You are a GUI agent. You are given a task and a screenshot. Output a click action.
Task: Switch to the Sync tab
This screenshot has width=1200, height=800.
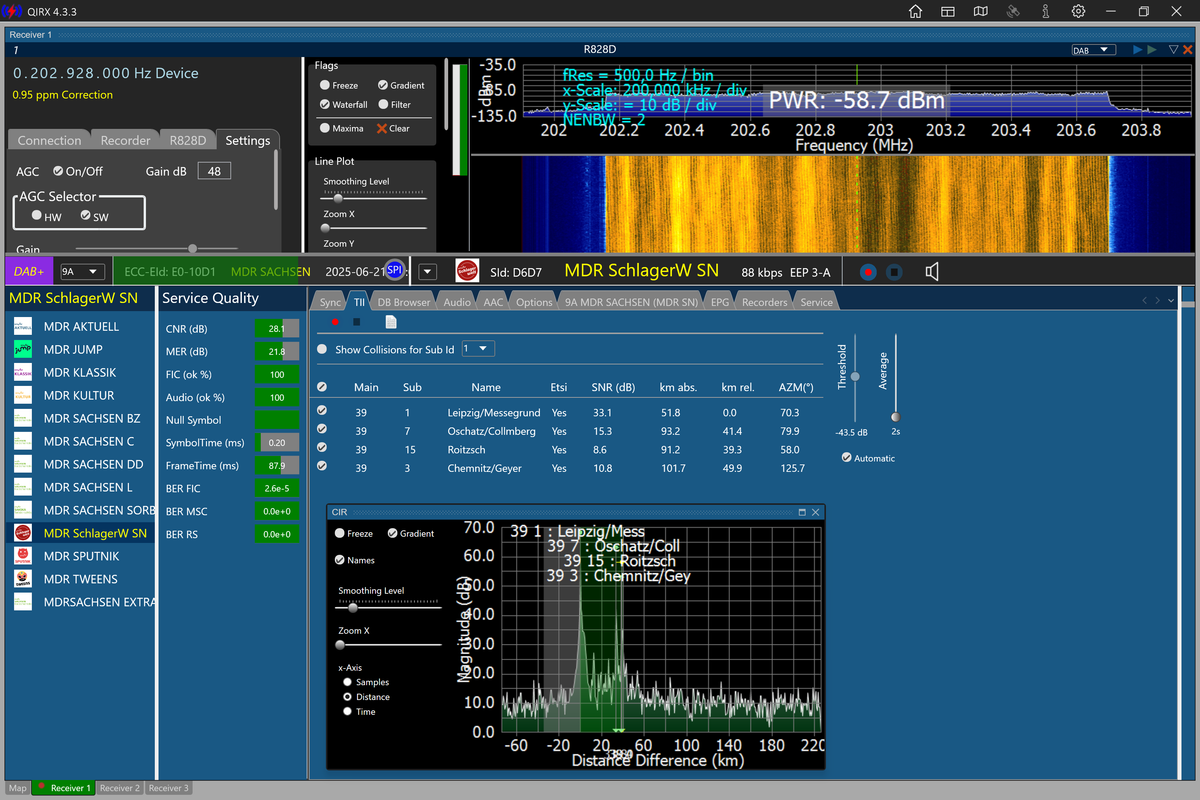[330, 302]
